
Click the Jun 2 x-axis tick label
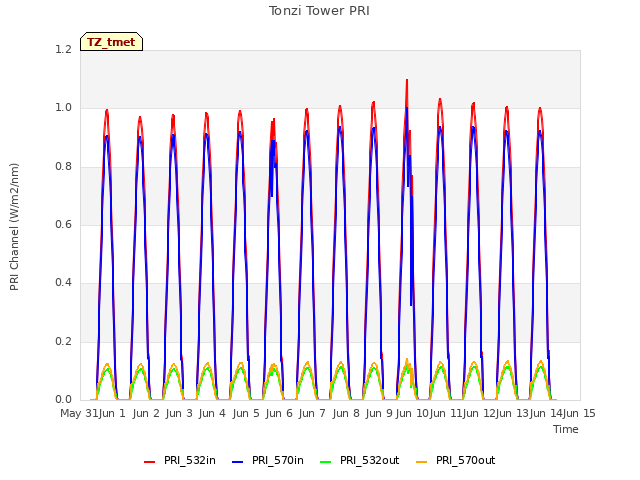click(x=146, y=413)
